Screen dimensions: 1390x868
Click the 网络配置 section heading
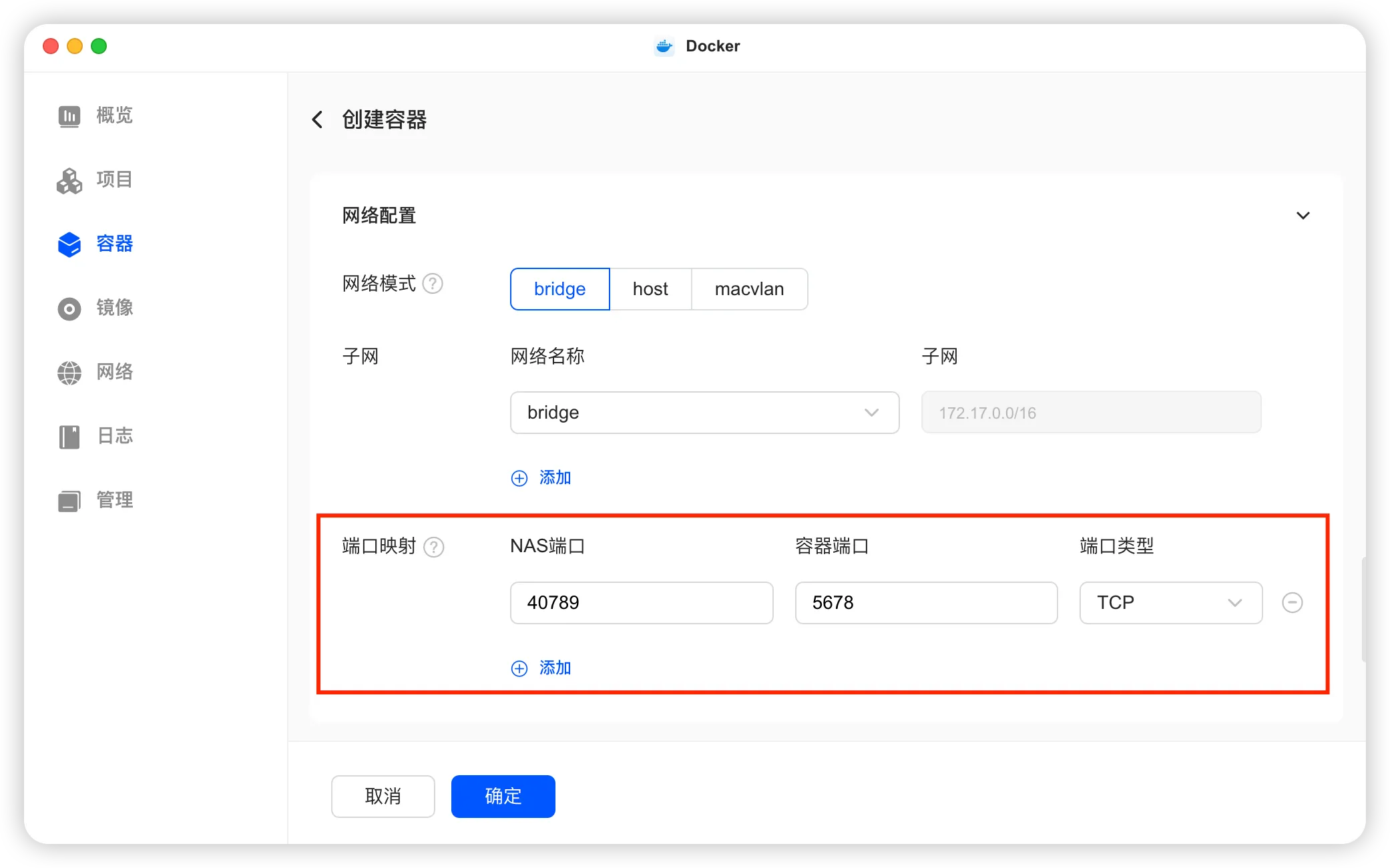(379, 216)
